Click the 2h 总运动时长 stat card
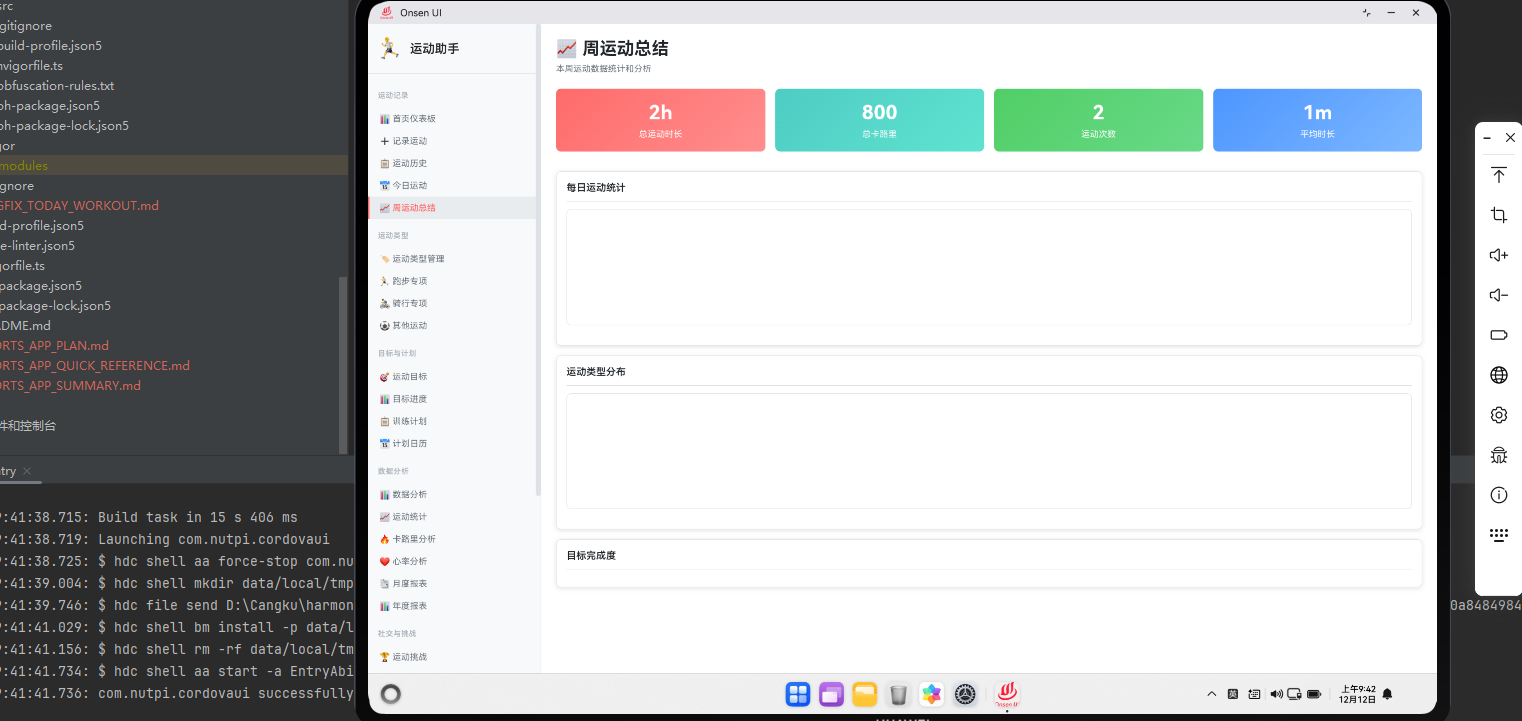Image resolution: width=1522 pixels, height=721 pixels. 660,120
